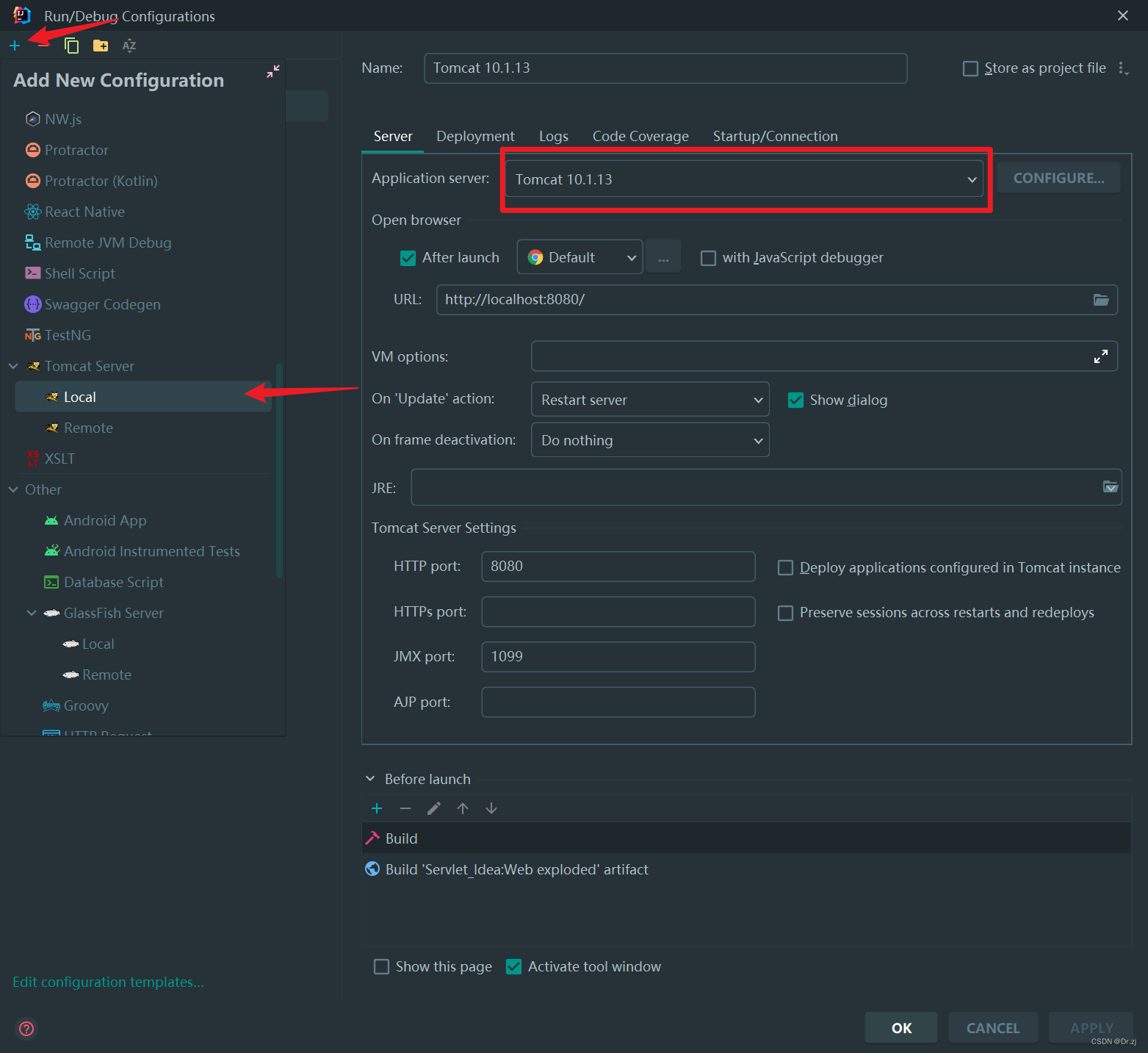Click the URL field folder icon
Screen dimensions: 1148x1053
coord(1101,300)
